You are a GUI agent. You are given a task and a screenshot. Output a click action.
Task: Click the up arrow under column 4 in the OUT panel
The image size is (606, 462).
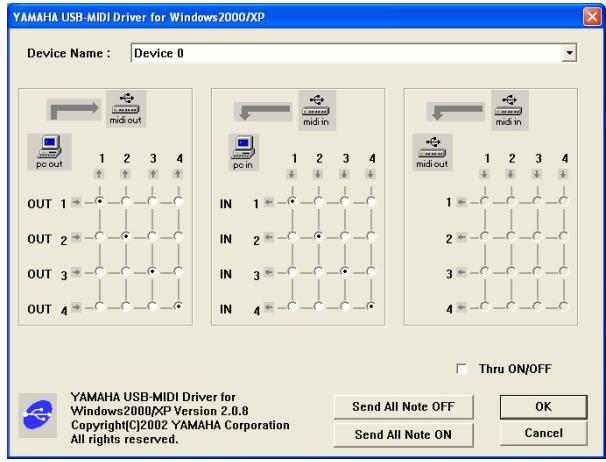tap(178, 174)
